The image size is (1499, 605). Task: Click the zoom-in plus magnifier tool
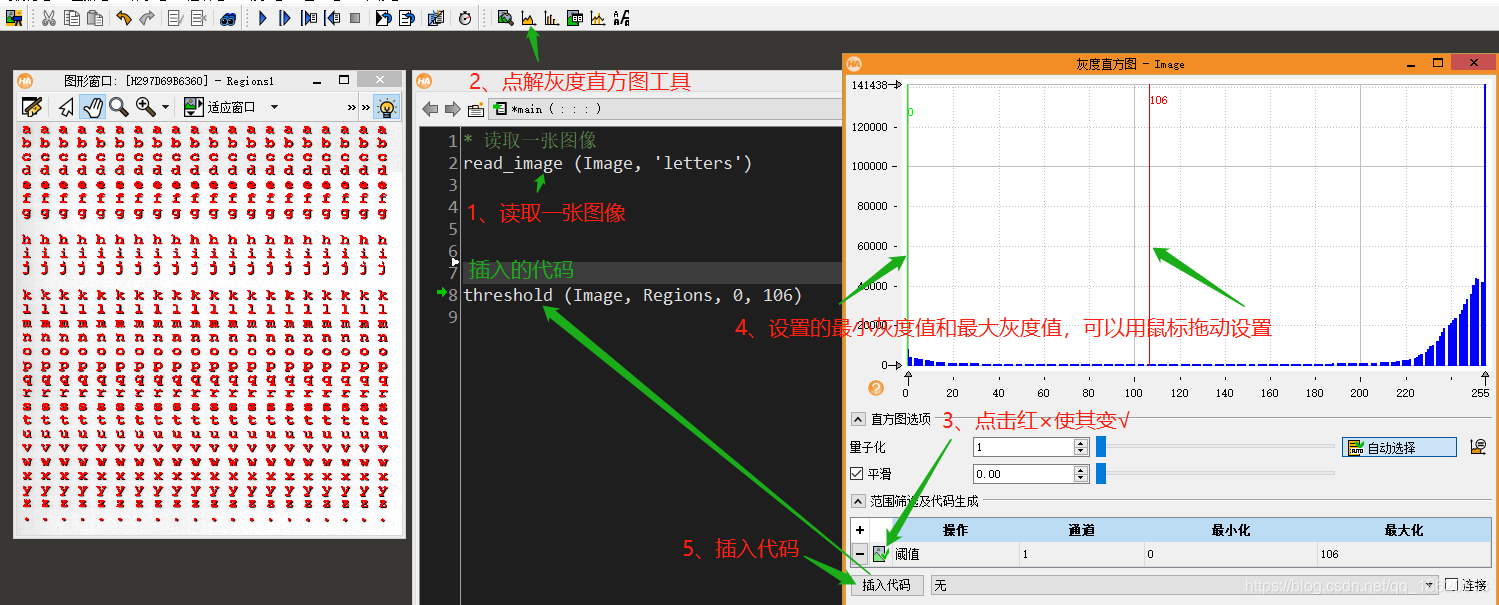point(146,107)
